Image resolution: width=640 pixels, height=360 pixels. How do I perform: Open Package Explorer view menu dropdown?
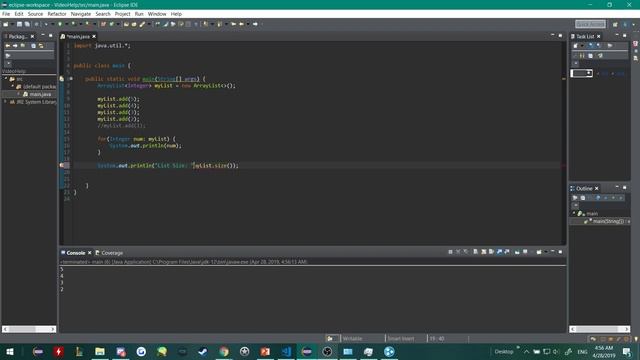click(9, 64)
